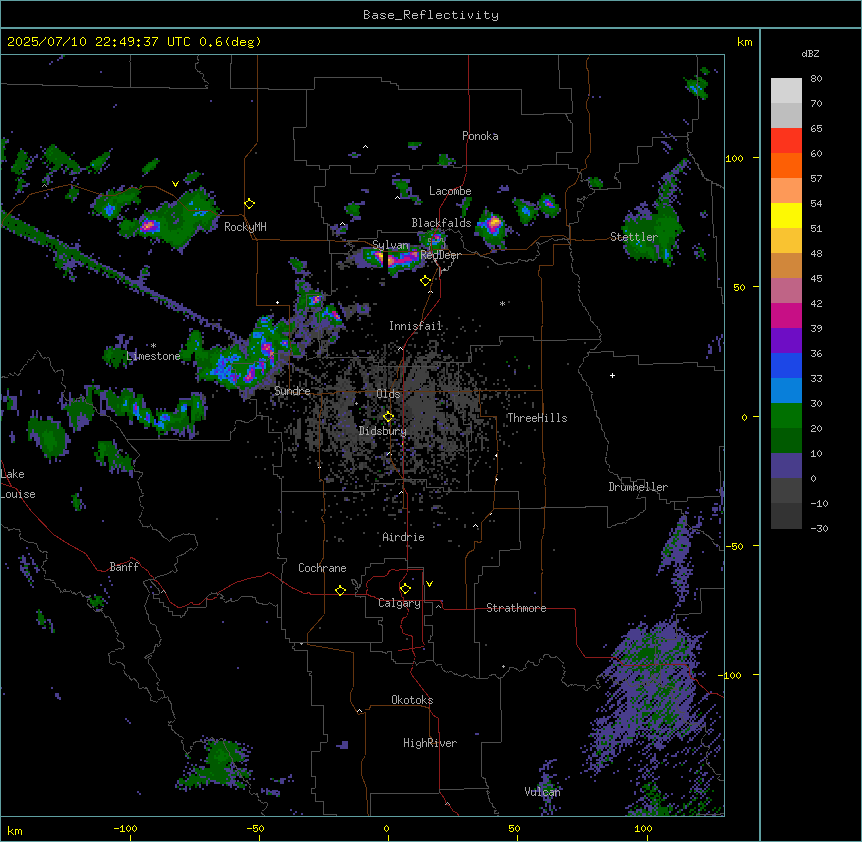Click the RockyMH label

[x=245, y=227]
